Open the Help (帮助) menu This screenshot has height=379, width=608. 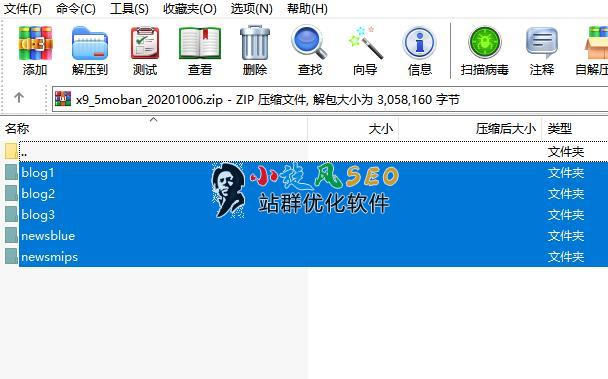coord(307,9)
